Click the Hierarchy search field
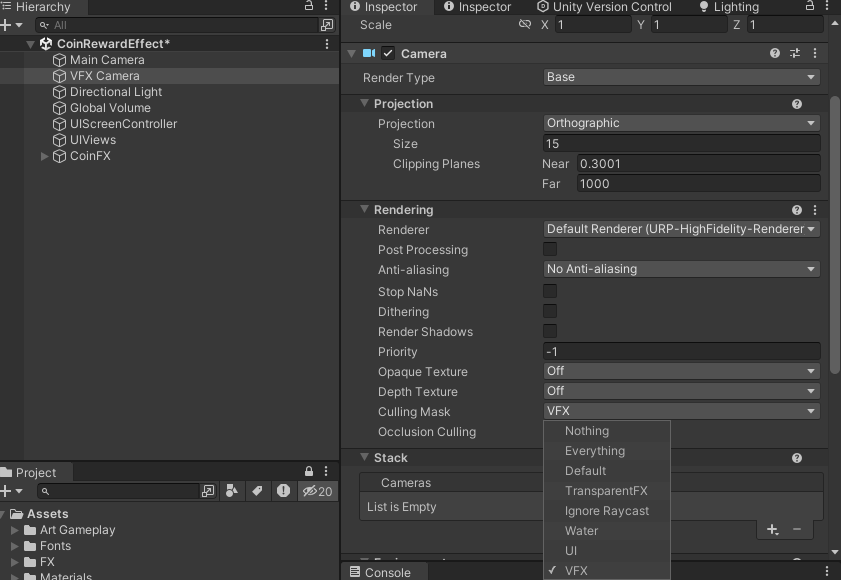Viewport: 841px width, 580px height. pyautogui.click(x=177, y=25)
